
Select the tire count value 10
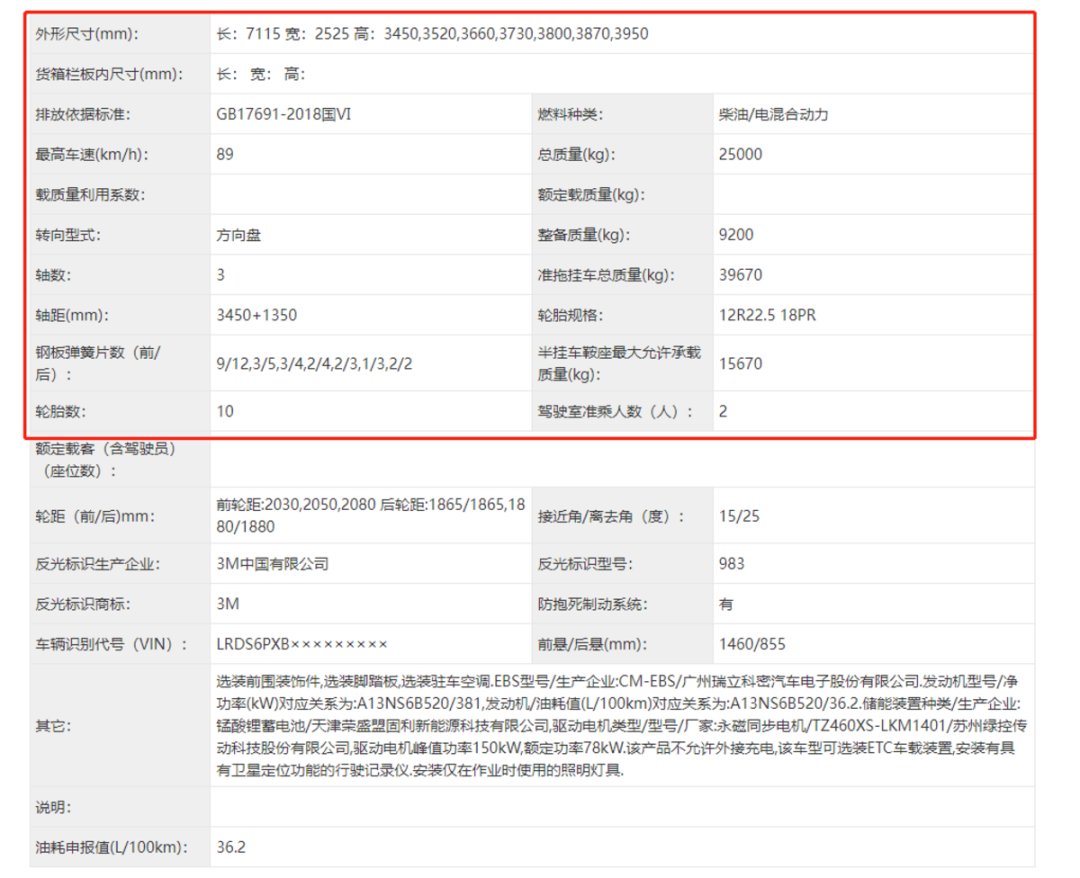coord(225,412)
